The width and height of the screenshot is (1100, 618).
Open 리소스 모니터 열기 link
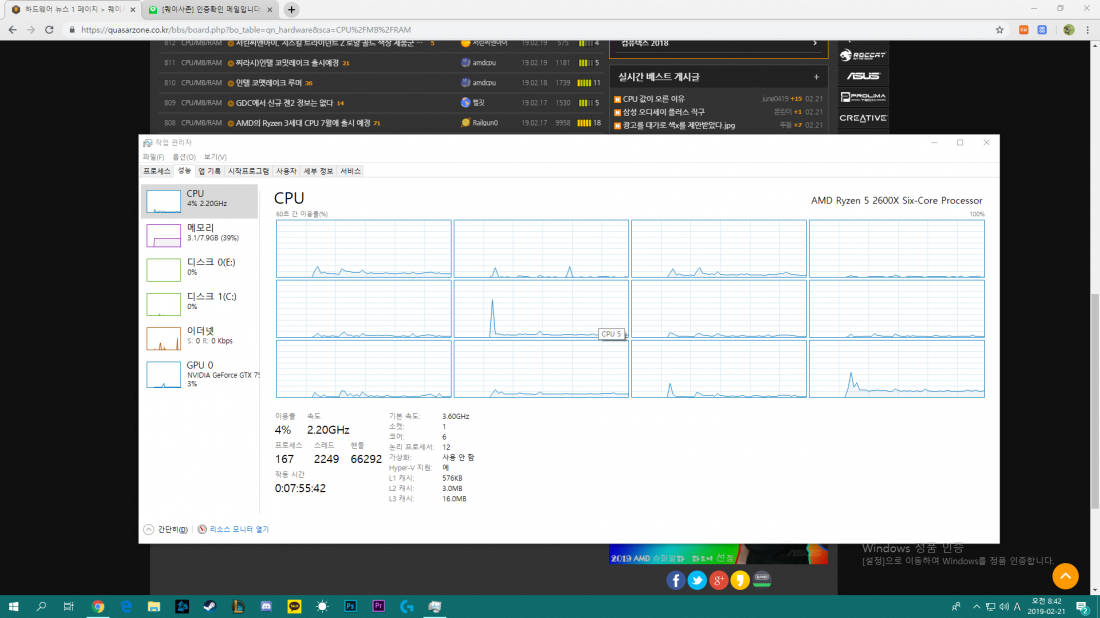click(x=239, y=530)
